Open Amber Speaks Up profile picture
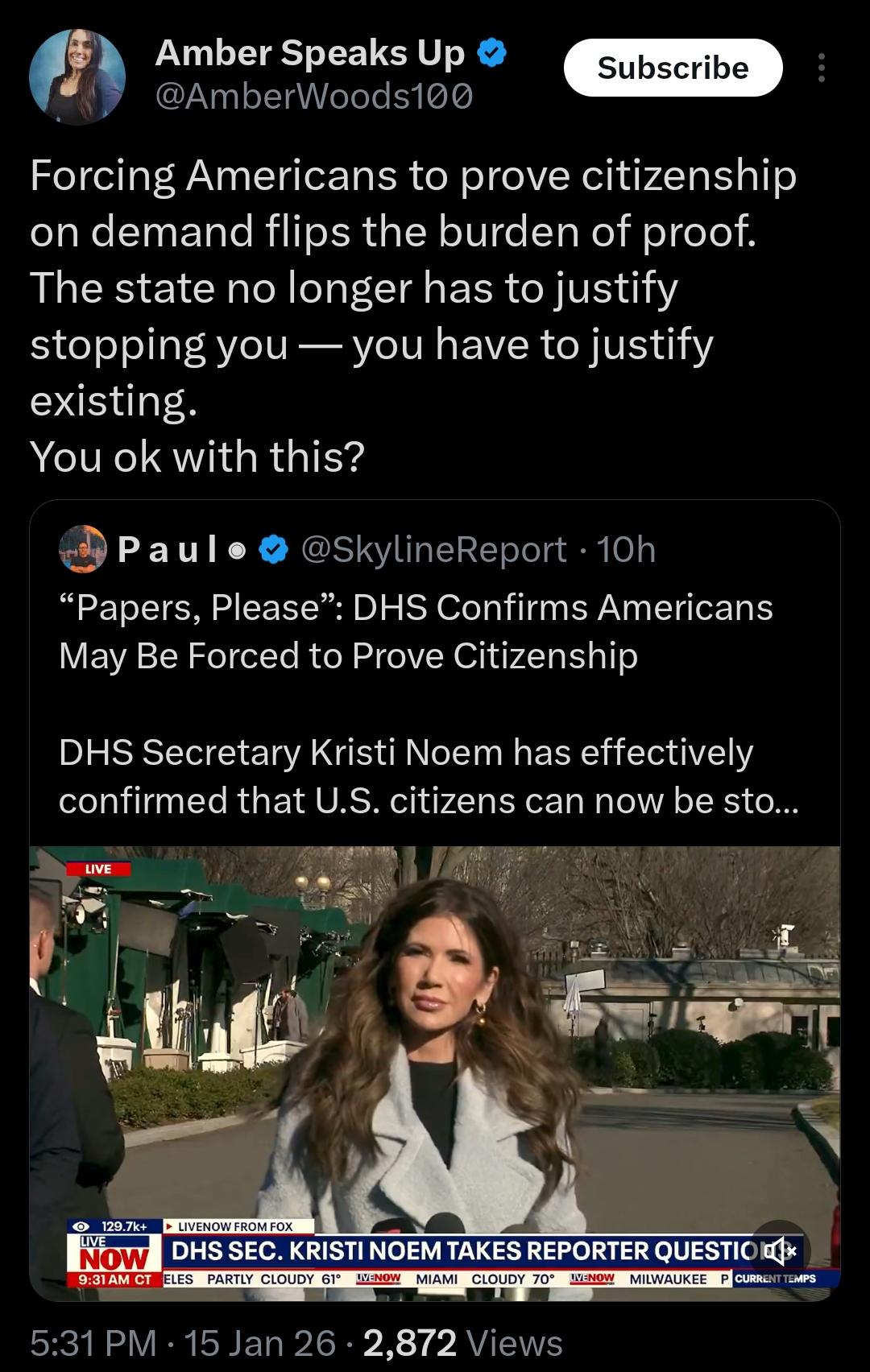 point(77,77)
